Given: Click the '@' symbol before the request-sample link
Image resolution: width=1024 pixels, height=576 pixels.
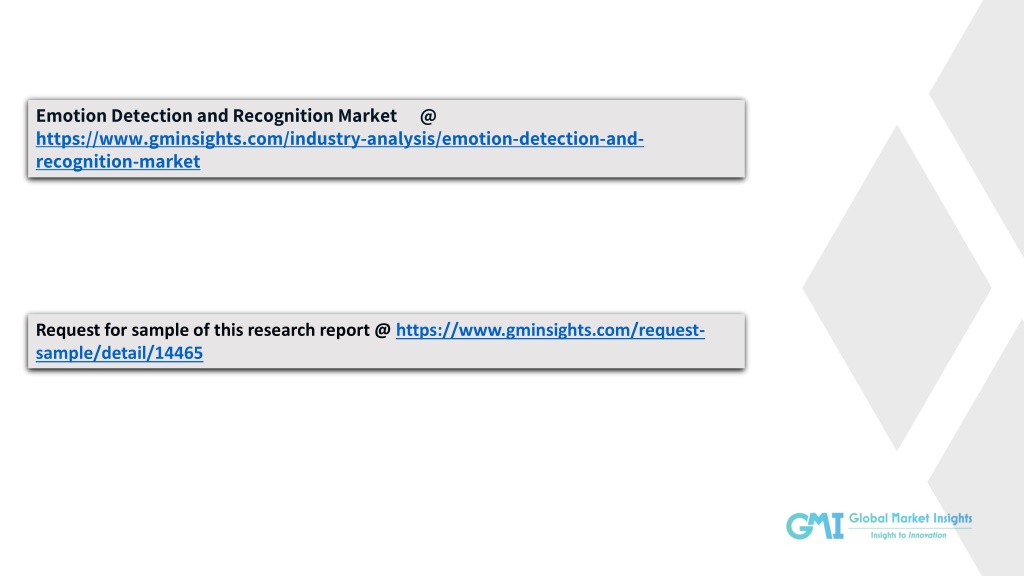Looking at the screenshot, I should point(383,330).
